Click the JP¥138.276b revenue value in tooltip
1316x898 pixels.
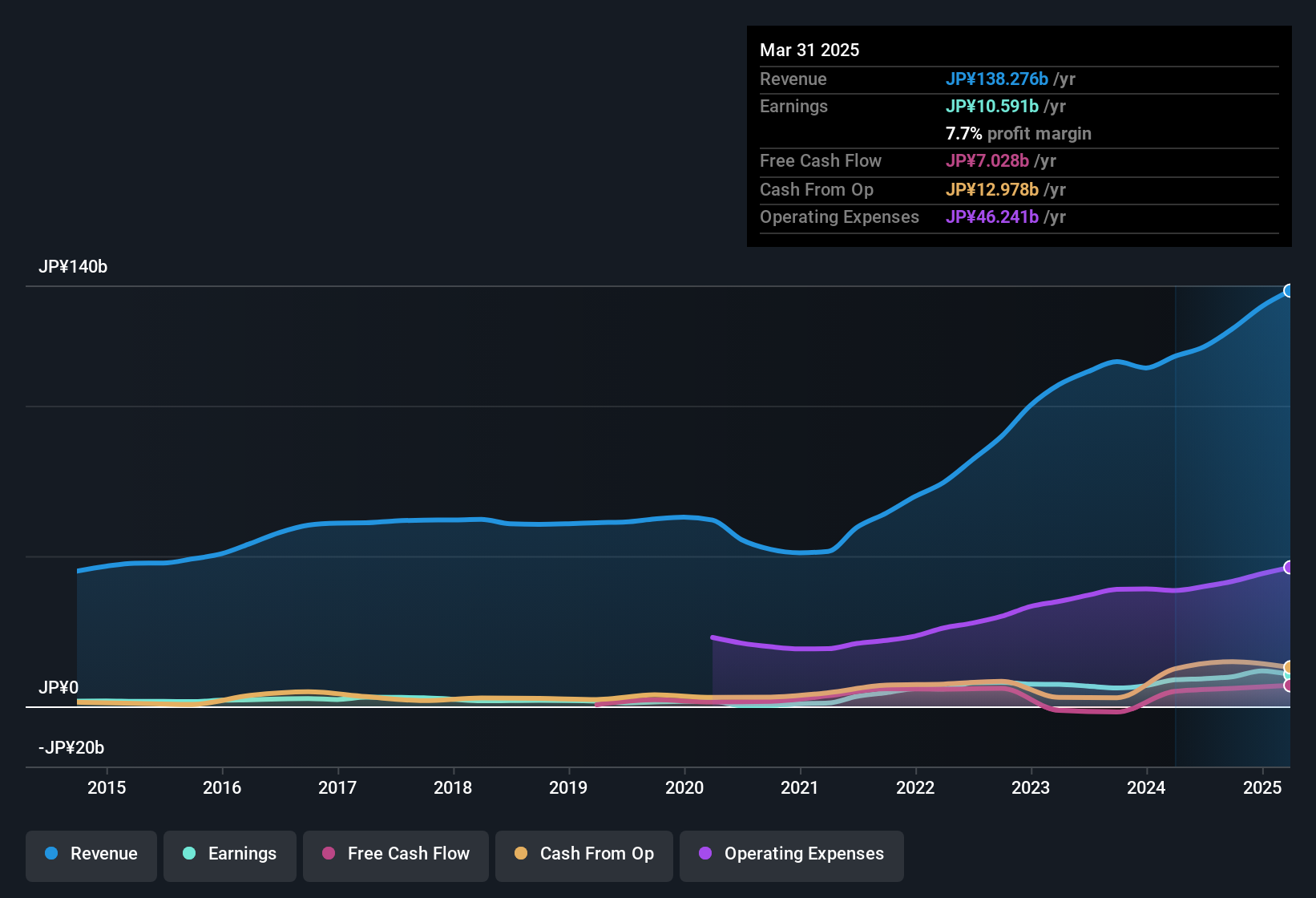(x=997, y=79)
